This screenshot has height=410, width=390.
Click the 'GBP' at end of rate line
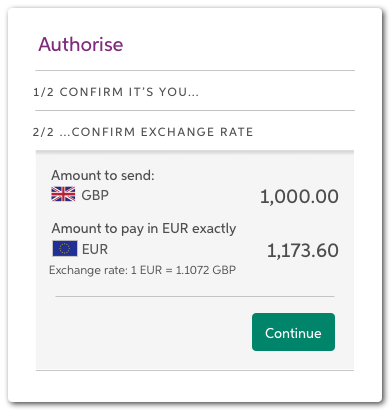click(x=224, y=270)
